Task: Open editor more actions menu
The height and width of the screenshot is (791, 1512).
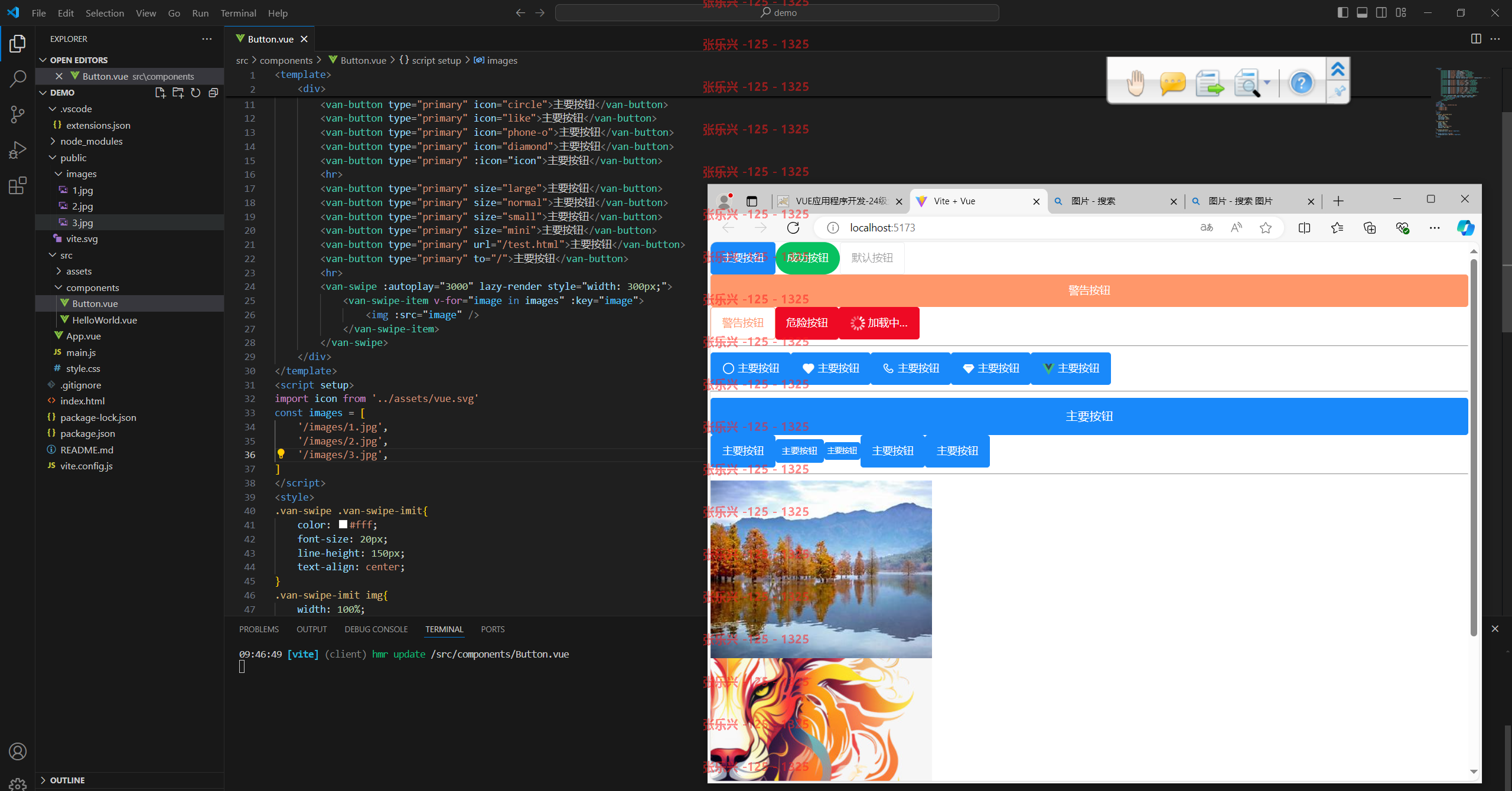Action: click(x=1495, y=39)
